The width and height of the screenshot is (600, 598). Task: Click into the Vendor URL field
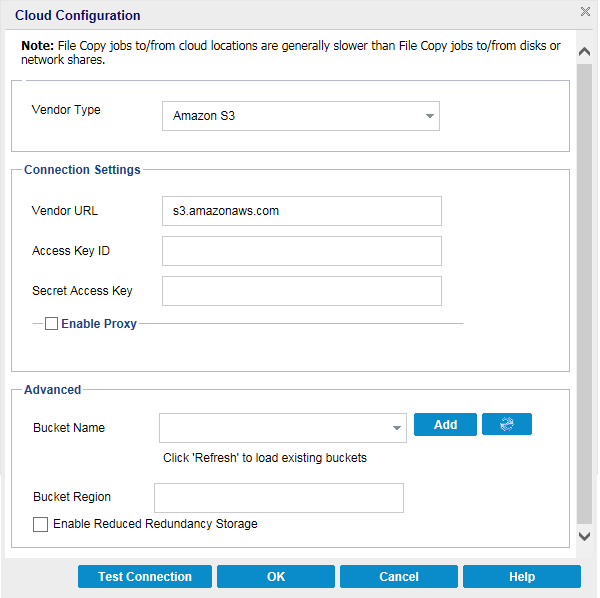[x=301, y=211]
